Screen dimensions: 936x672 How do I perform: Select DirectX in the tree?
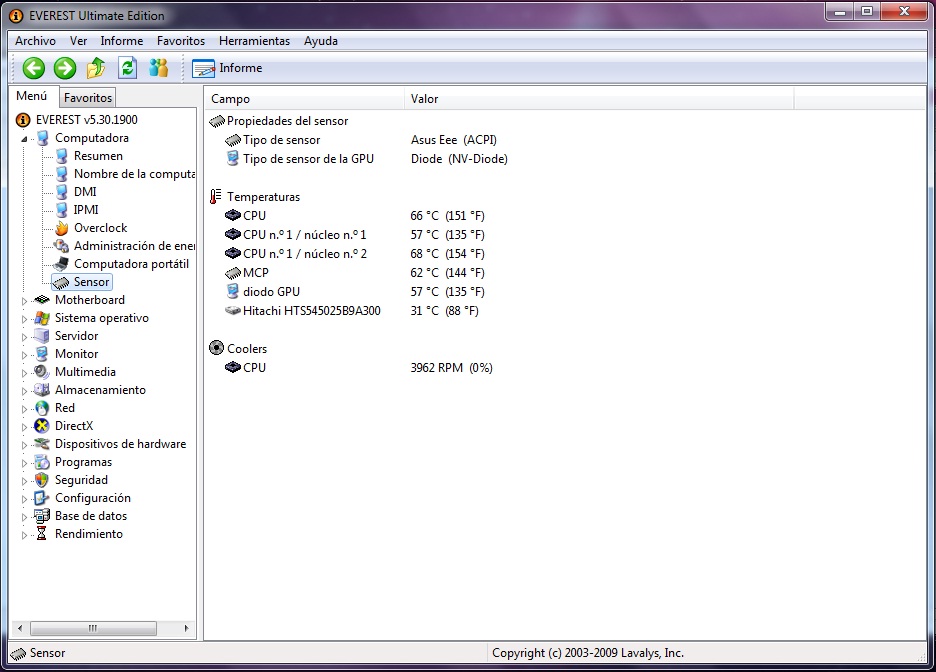point(73,426)
